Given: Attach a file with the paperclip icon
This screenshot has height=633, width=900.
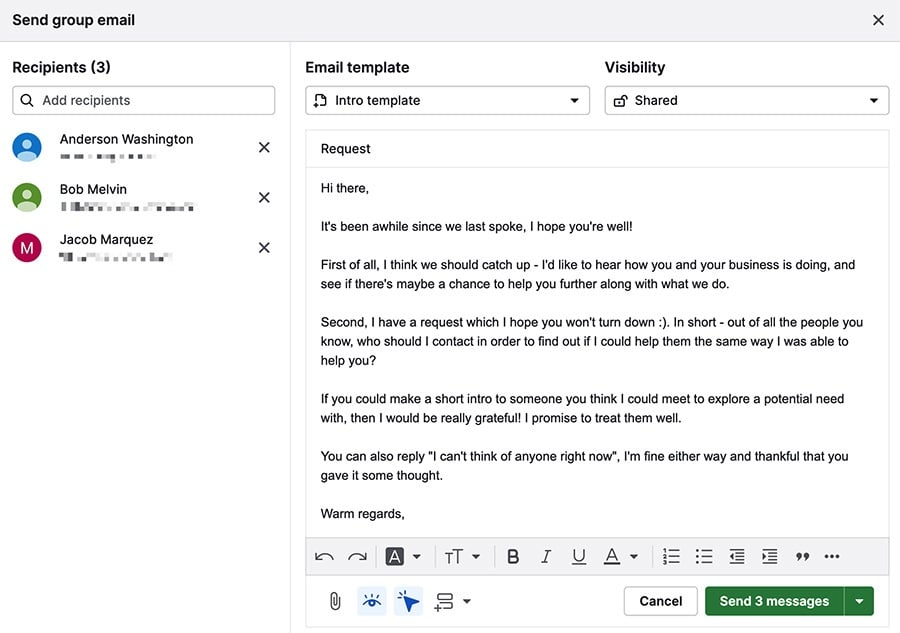Looking at the screenshot, I should tap(334, 600).
